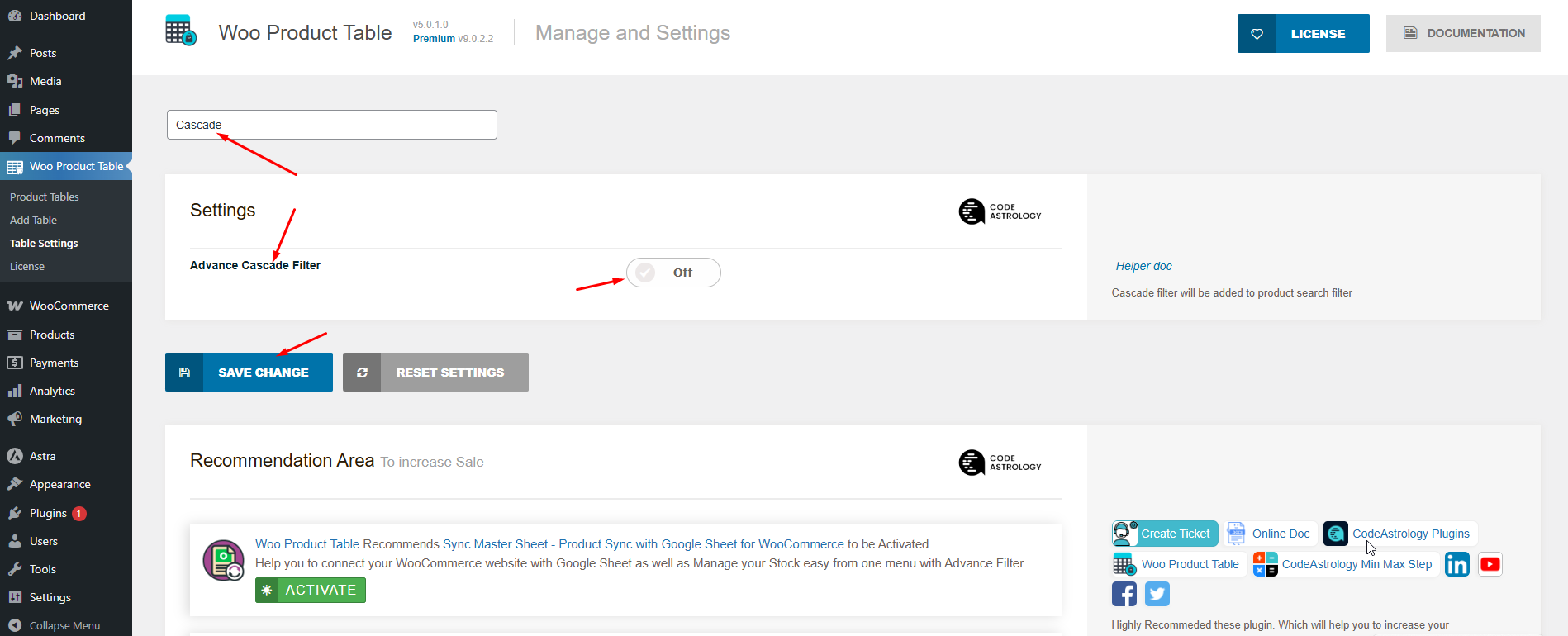This screenshot has height=636, width=1568.
Task: Click the Code Astrology logo in Settings panel
Action: click(x=1000, y=211)
